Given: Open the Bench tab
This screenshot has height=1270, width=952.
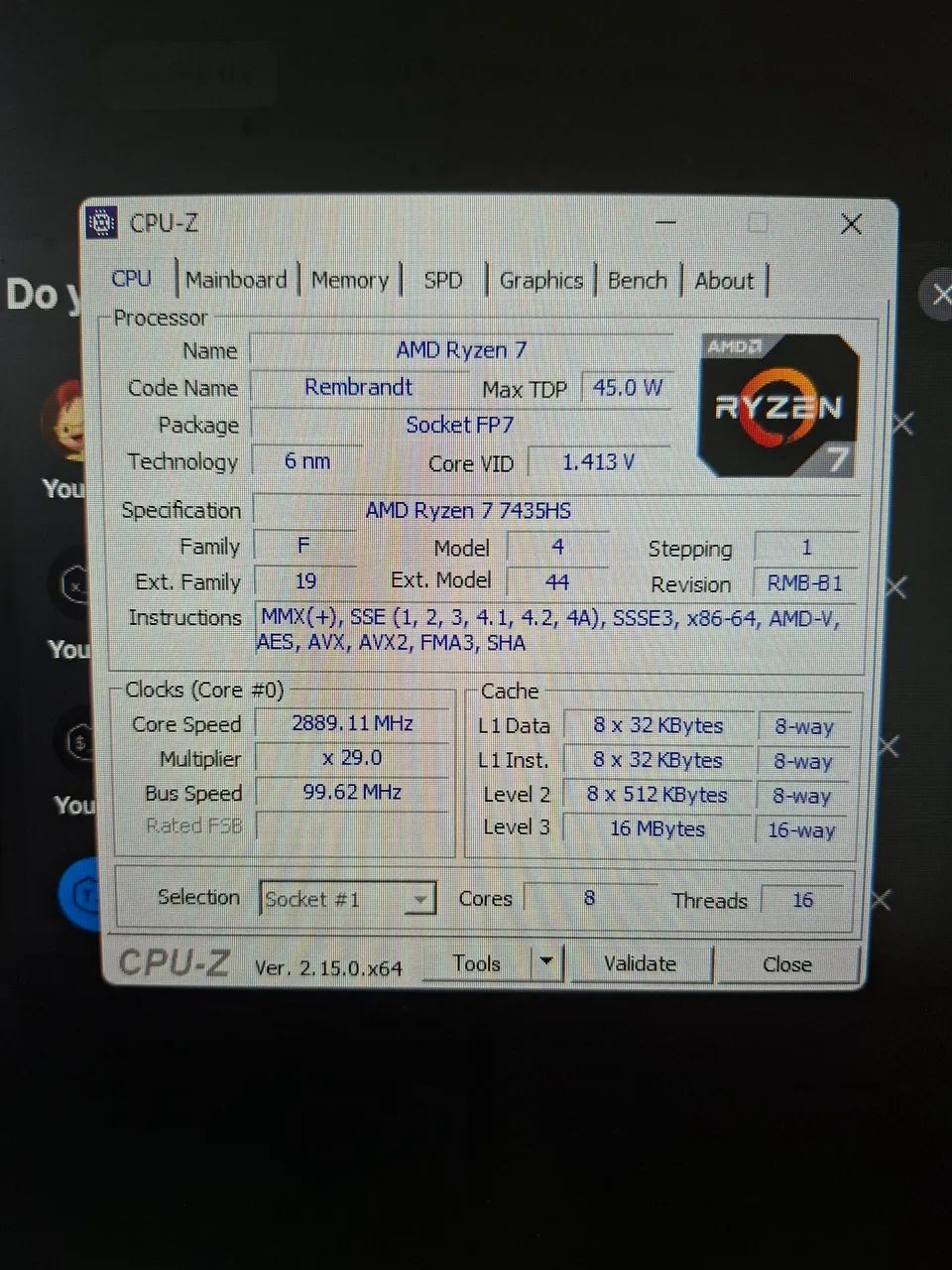Looking at the screenshot, I should pos(637,281).
